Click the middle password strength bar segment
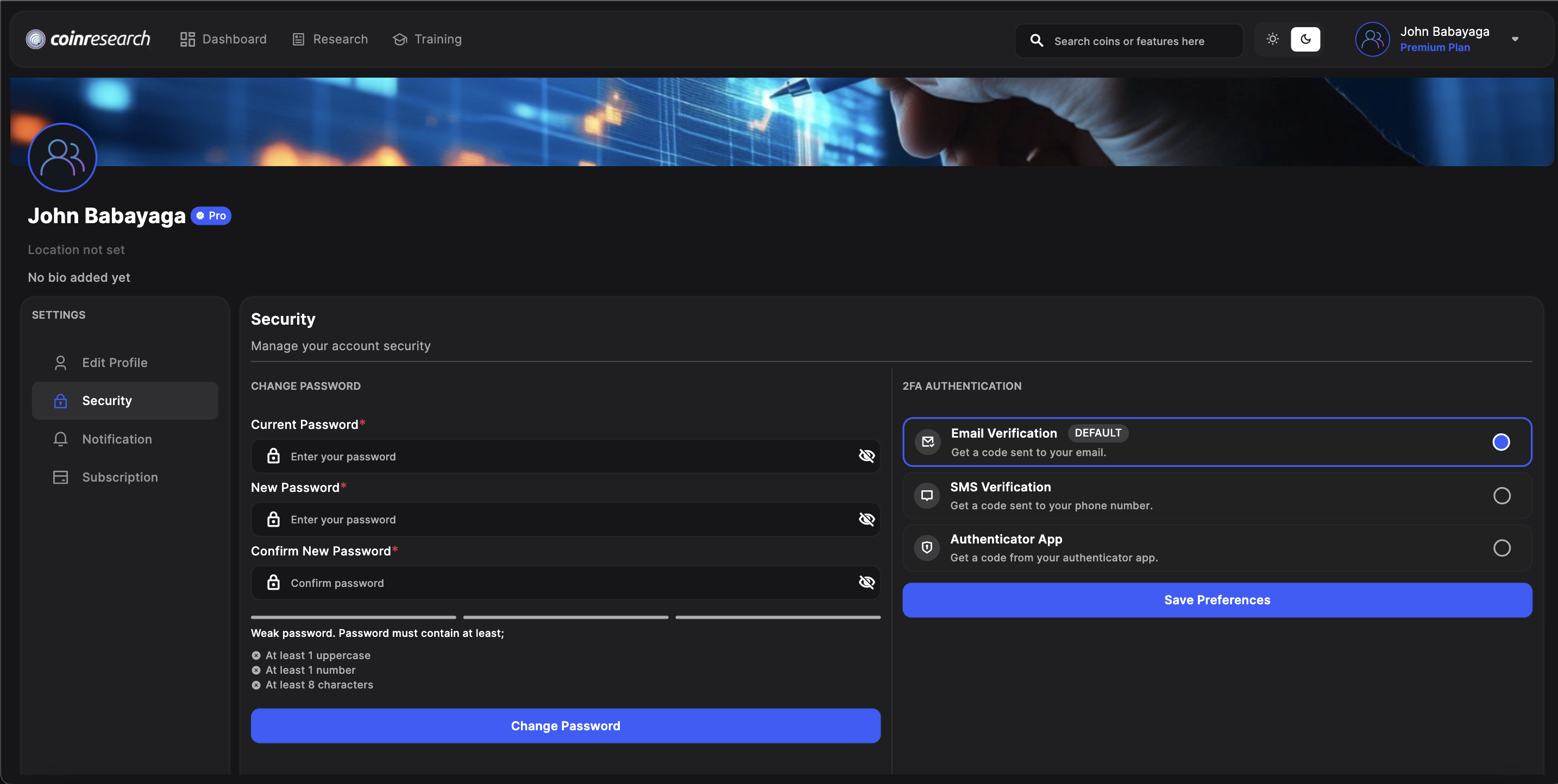This screenshot has height=784, width=1558. 566,617
